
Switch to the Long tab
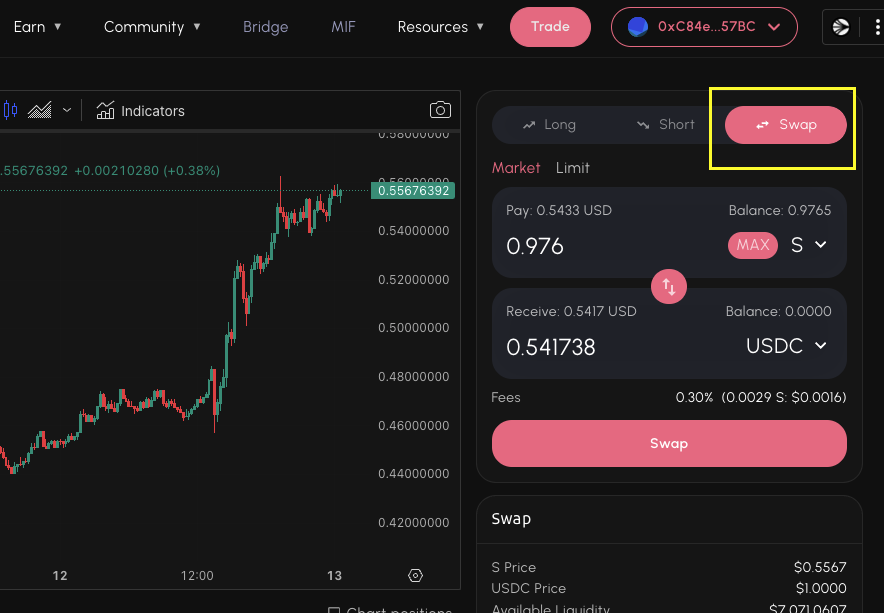coord(549,125)
